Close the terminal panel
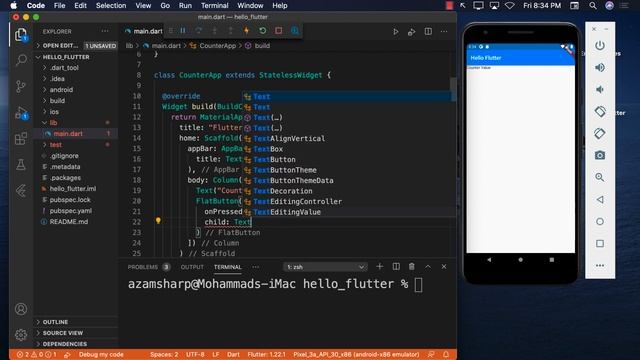Screen dimensions: 640x360 [x=444, y=267]
